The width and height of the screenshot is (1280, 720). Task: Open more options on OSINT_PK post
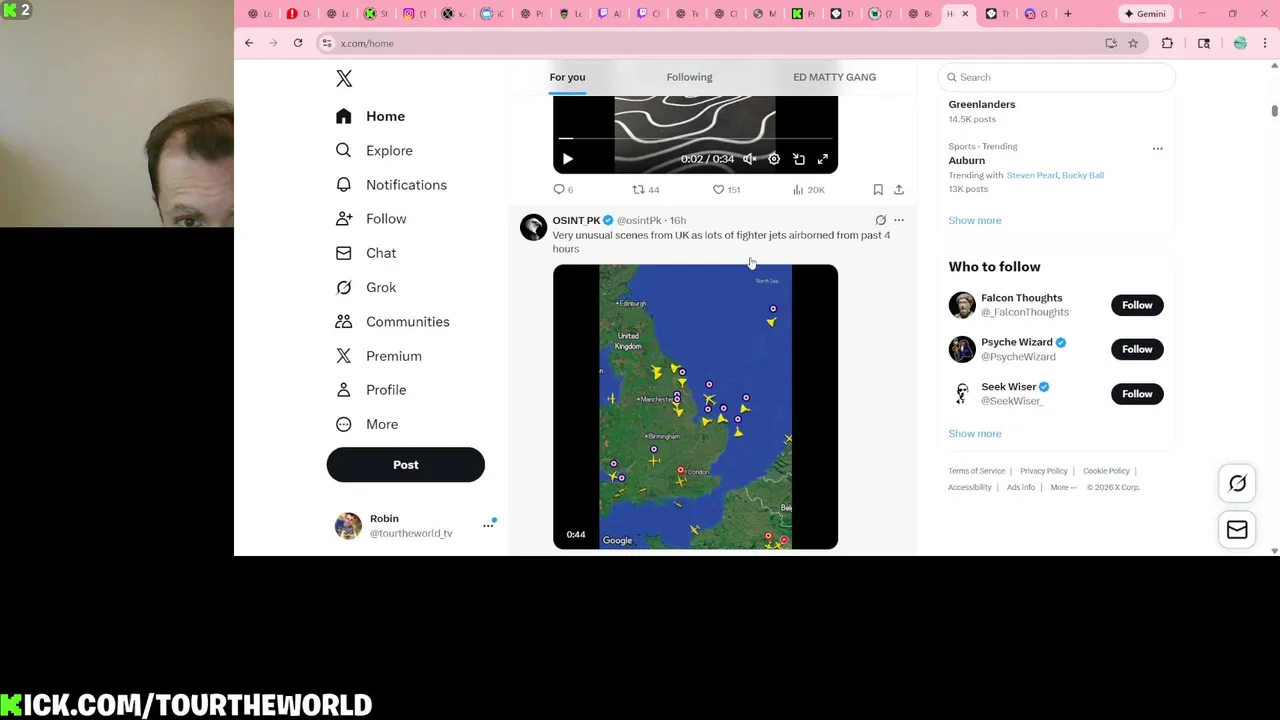[899, 220]
